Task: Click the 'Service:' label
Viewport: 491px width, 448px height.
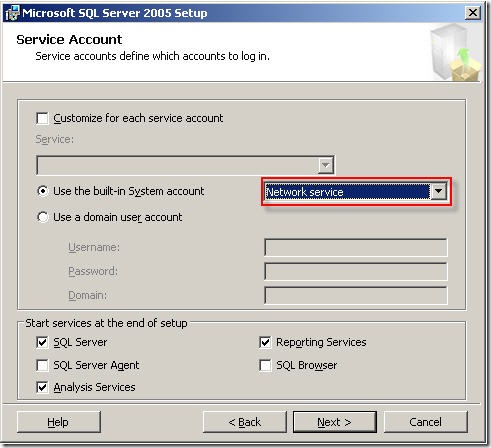Action: pyautogui.click(x=54, y=139)
